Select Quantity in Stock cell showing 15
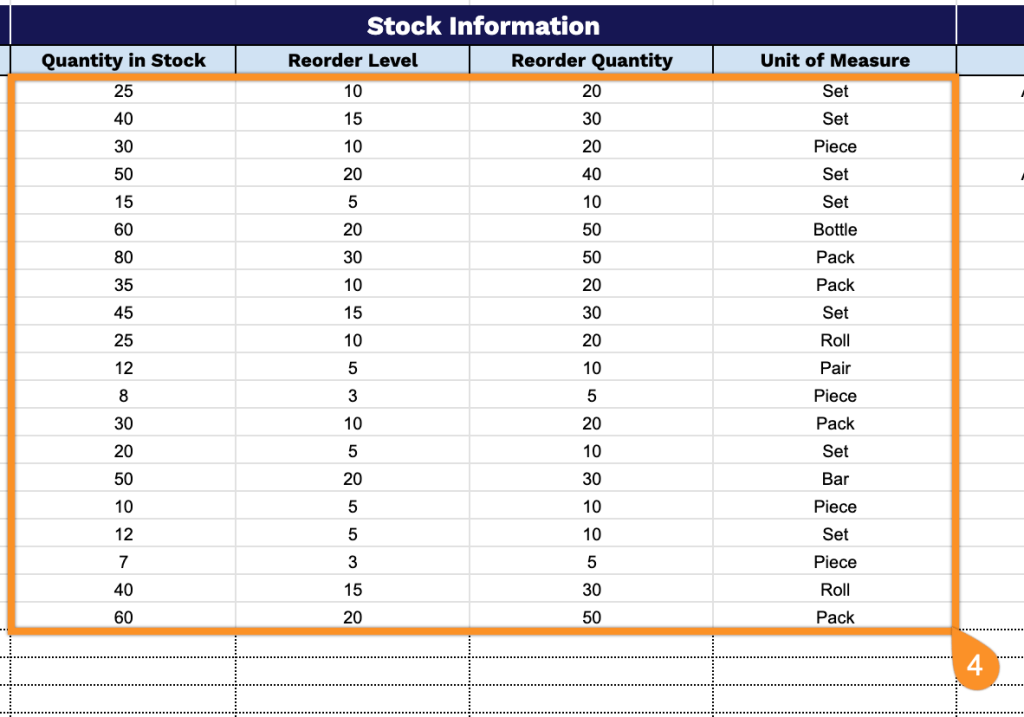 coord(123,202)
